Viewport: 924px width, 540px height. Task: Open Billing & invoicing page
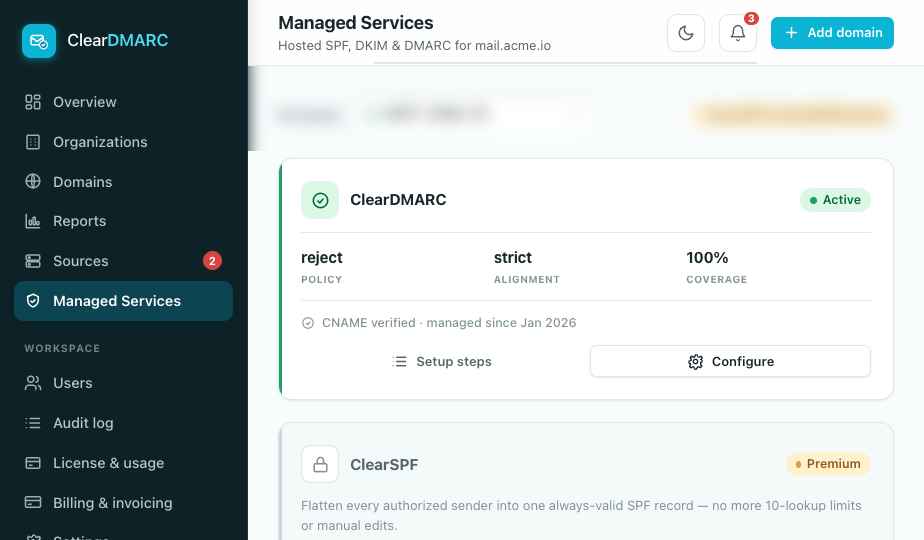(123, 503)
